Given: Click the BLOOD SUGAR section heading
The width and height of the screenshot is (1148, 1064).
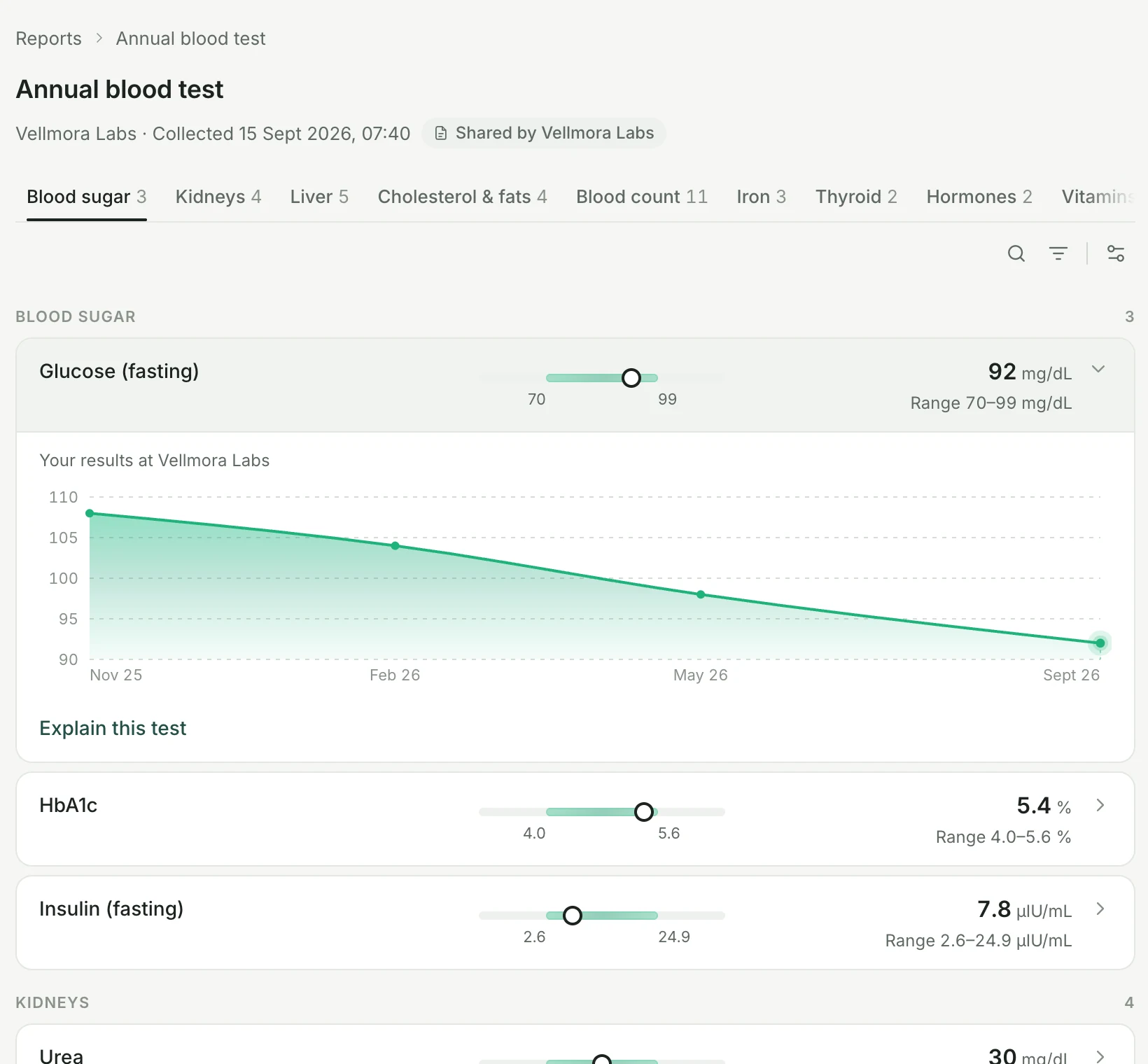Looking at the screenshot, I should click(x=76, y=316).
